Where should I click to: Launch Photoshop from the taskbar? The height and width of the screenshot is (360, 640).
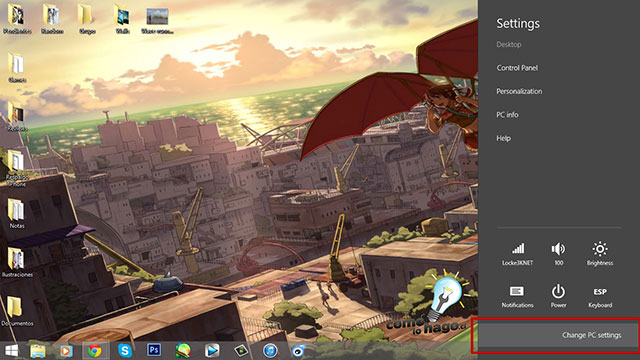(154, 350)
